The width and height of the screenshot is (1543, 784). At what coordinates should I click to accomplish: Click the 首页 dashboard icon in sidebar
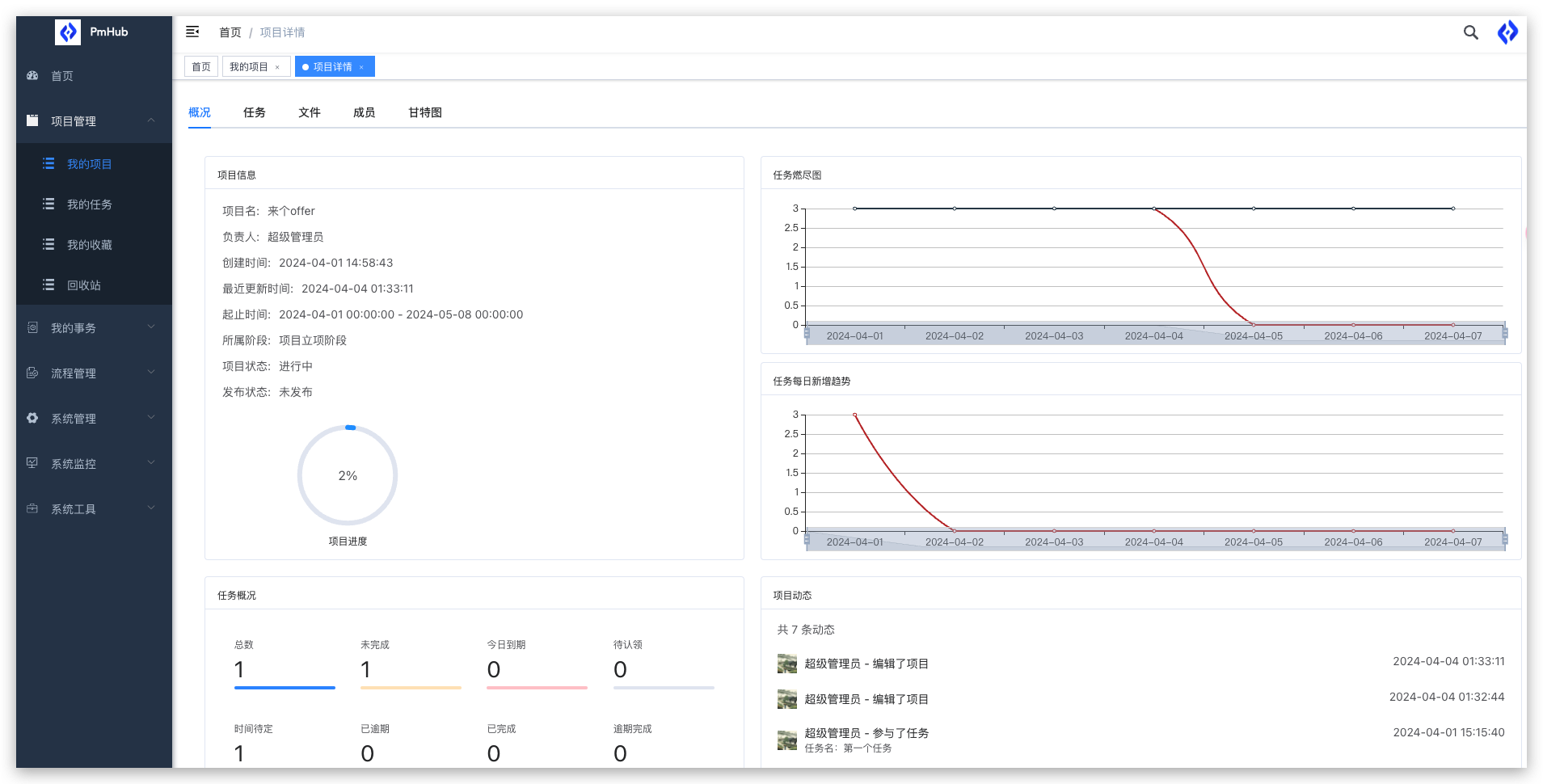click(x=32, y=76)
